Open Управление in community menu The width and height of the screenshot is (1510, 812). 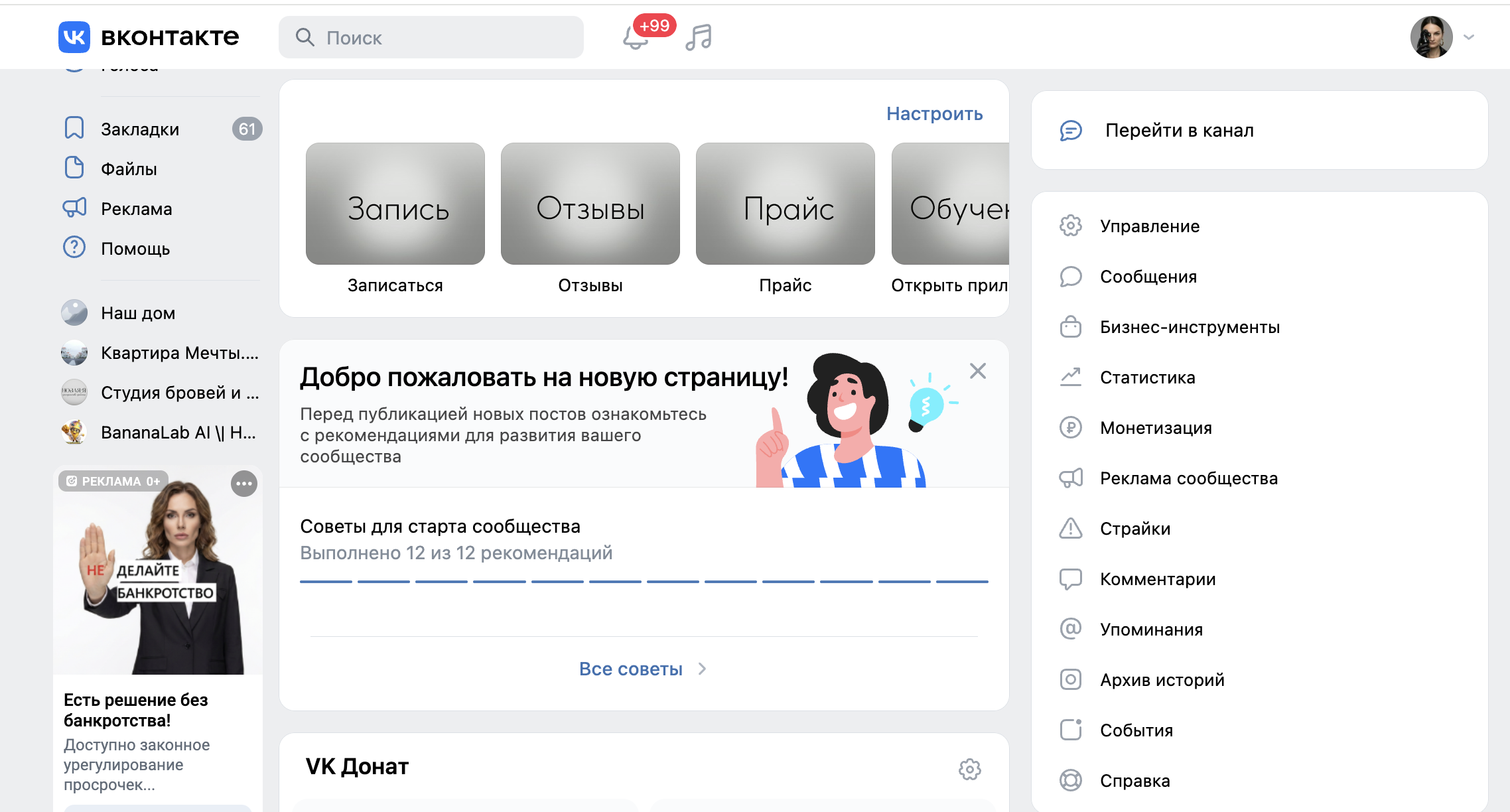(x=1259, y=226)
